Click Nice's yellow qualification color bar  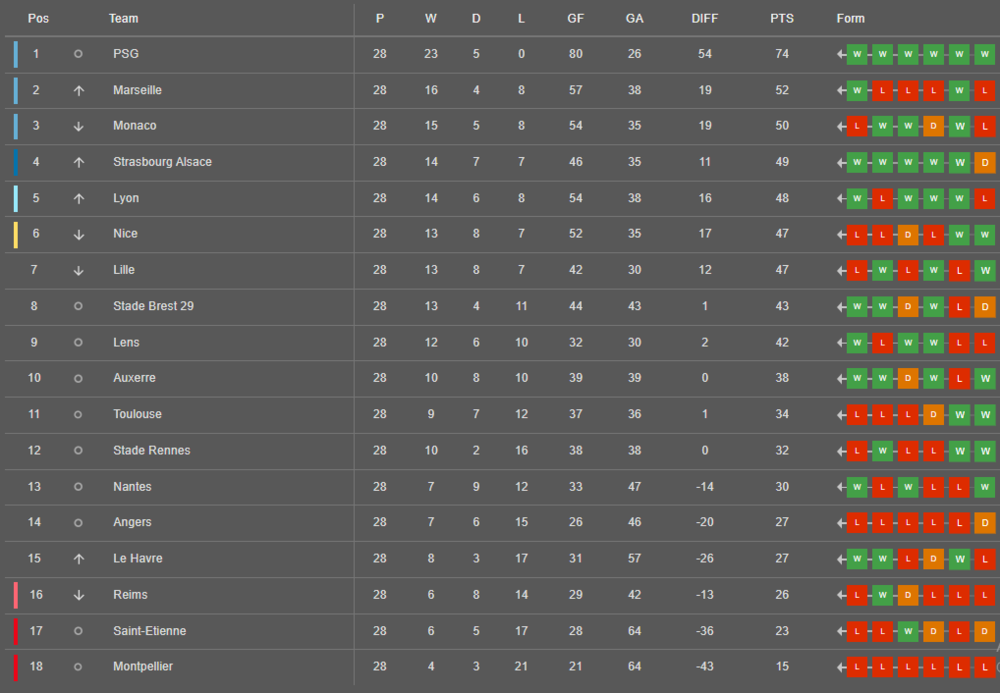(x=16, y=234)
